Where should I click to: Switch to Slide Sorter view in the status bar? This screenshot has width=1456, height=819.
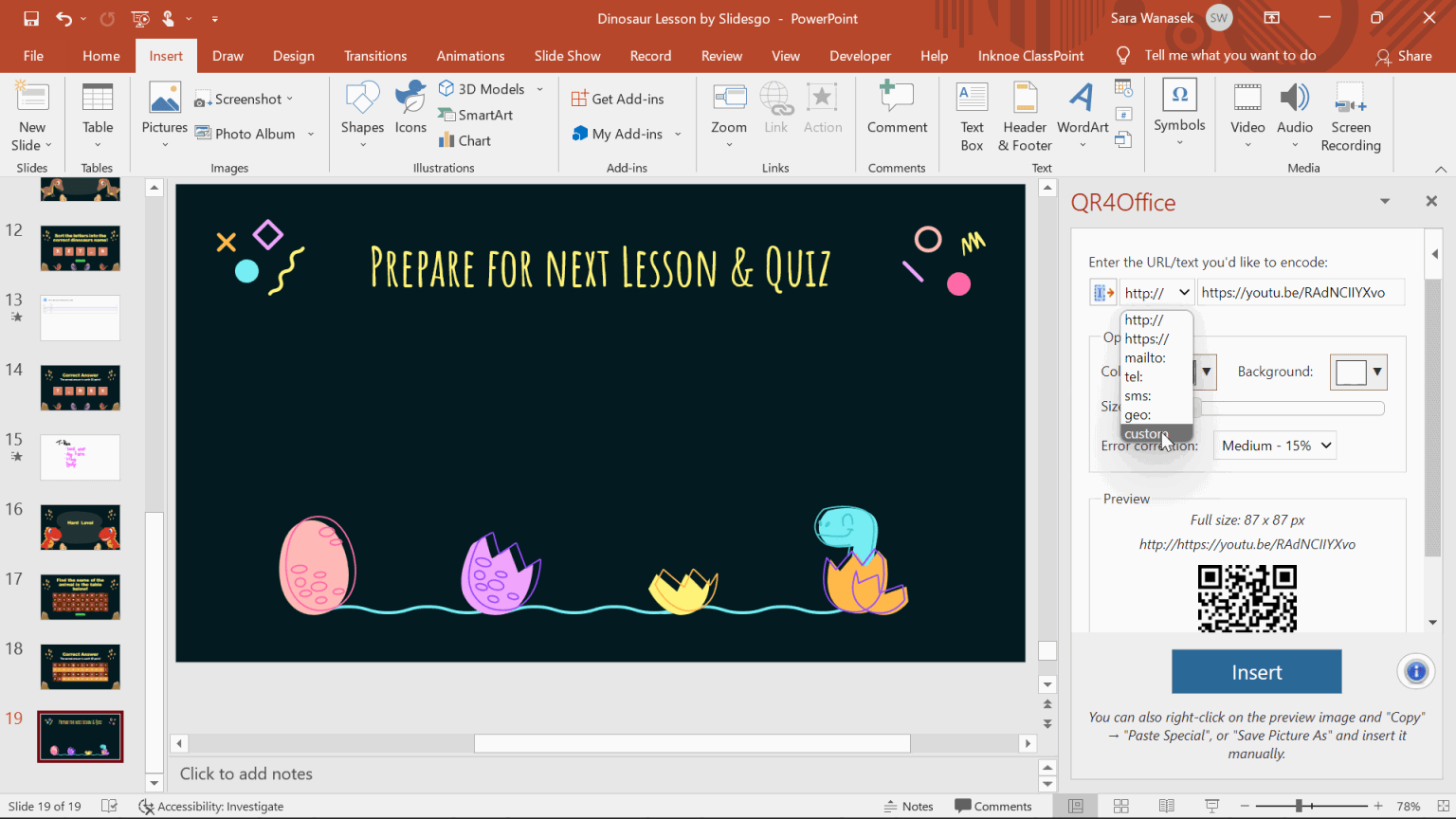(x=1120, y=806)
